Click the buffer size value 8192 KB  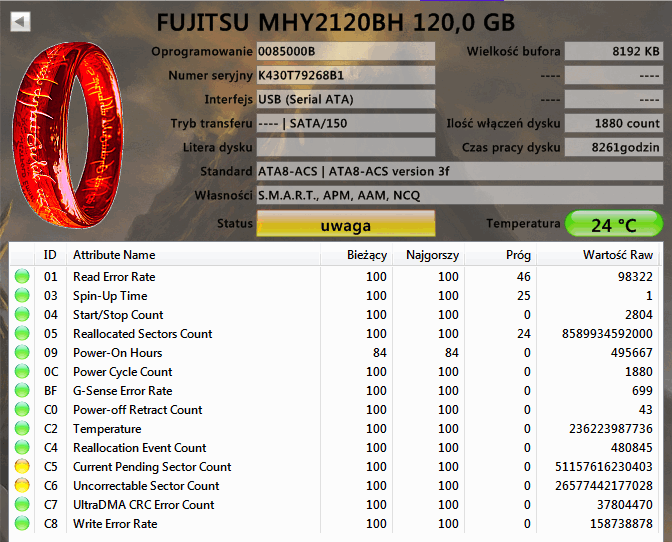pos(614,51)
